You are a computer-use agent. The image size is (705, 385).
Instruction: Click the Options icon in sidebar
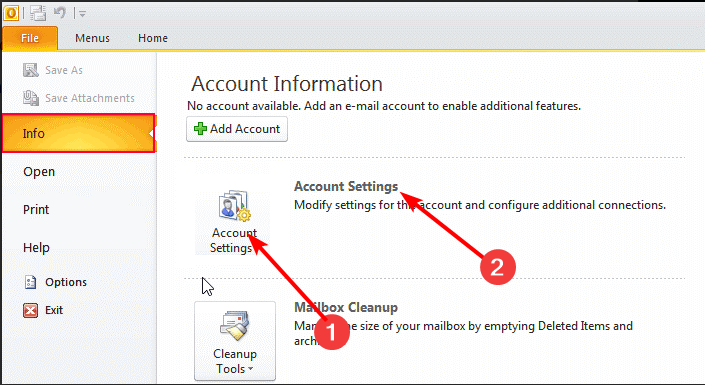[x=30, y=282]
